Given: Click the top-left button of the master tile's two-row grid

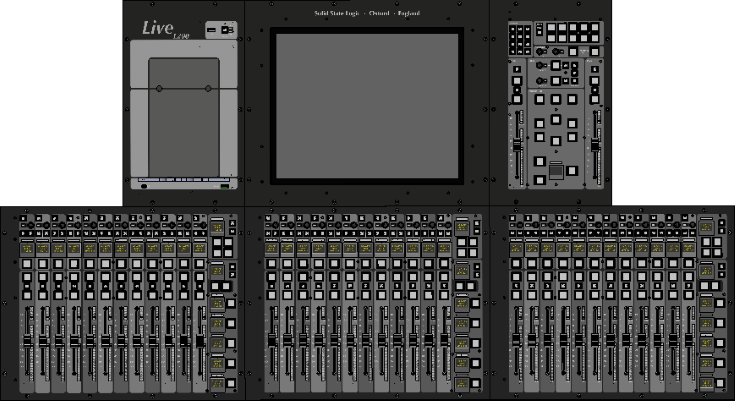Looking at the screenshot, I should [551, 27].
